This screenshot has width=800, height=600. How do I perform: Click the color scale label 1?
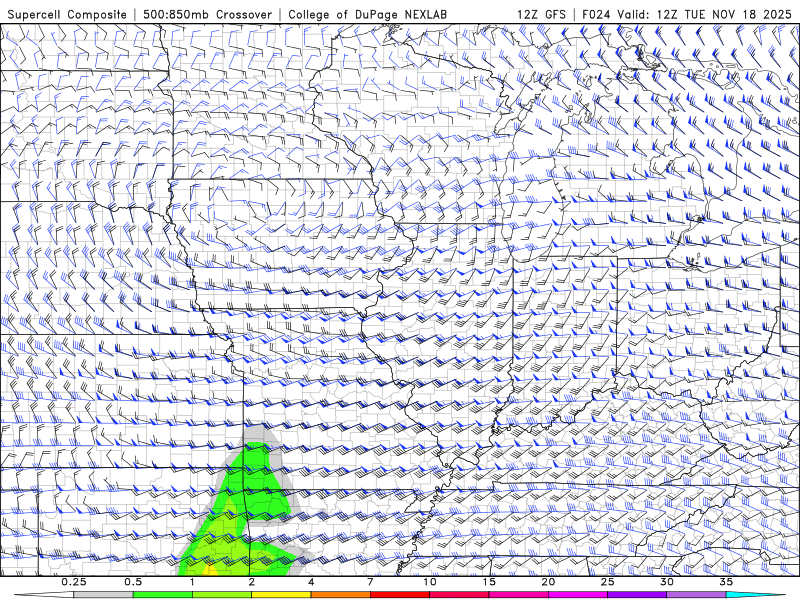(192, 582)
